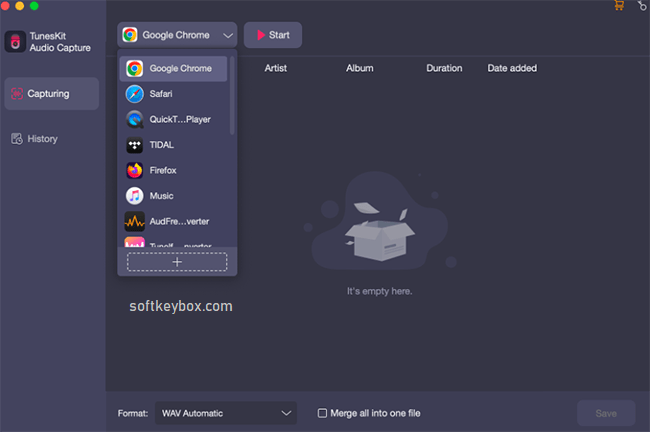Choose Music from the program list

[x=173, y=196]
